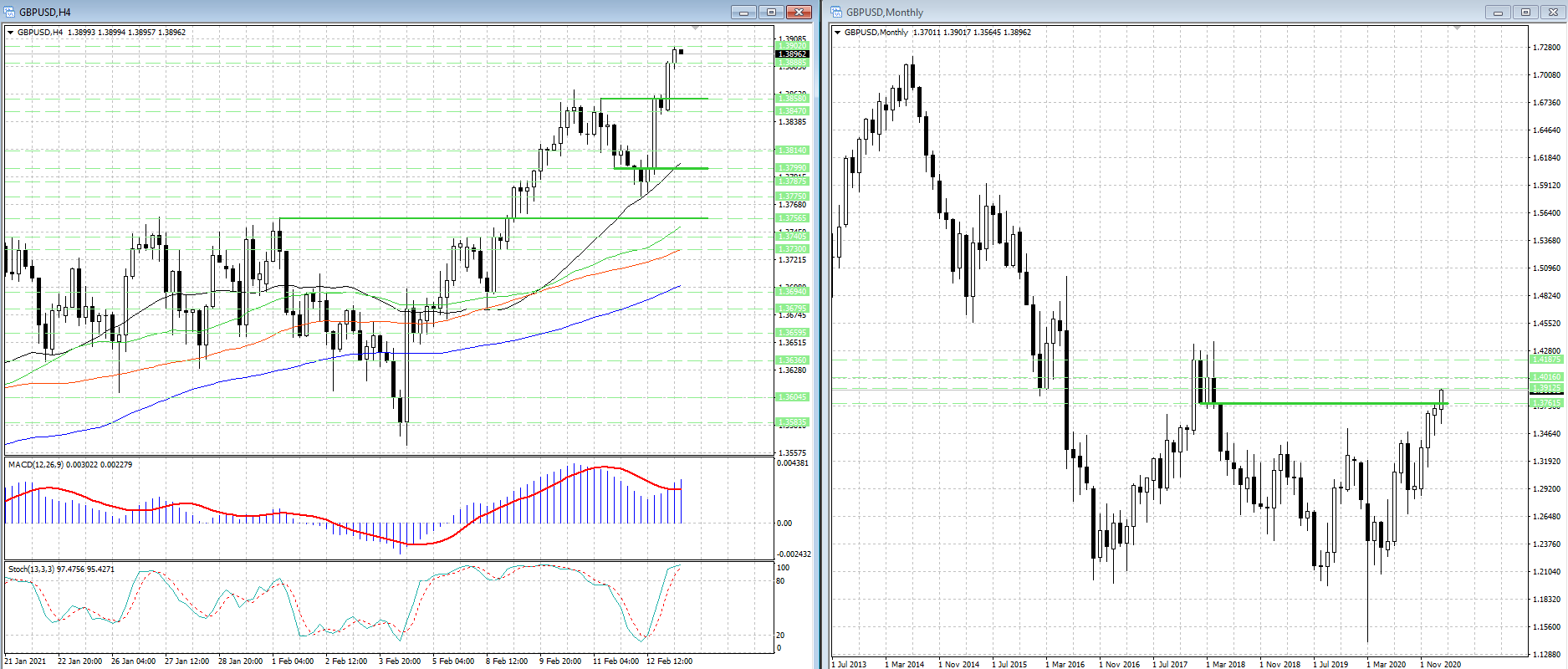Click the 1.38580 green price level label

coord(792,99)
